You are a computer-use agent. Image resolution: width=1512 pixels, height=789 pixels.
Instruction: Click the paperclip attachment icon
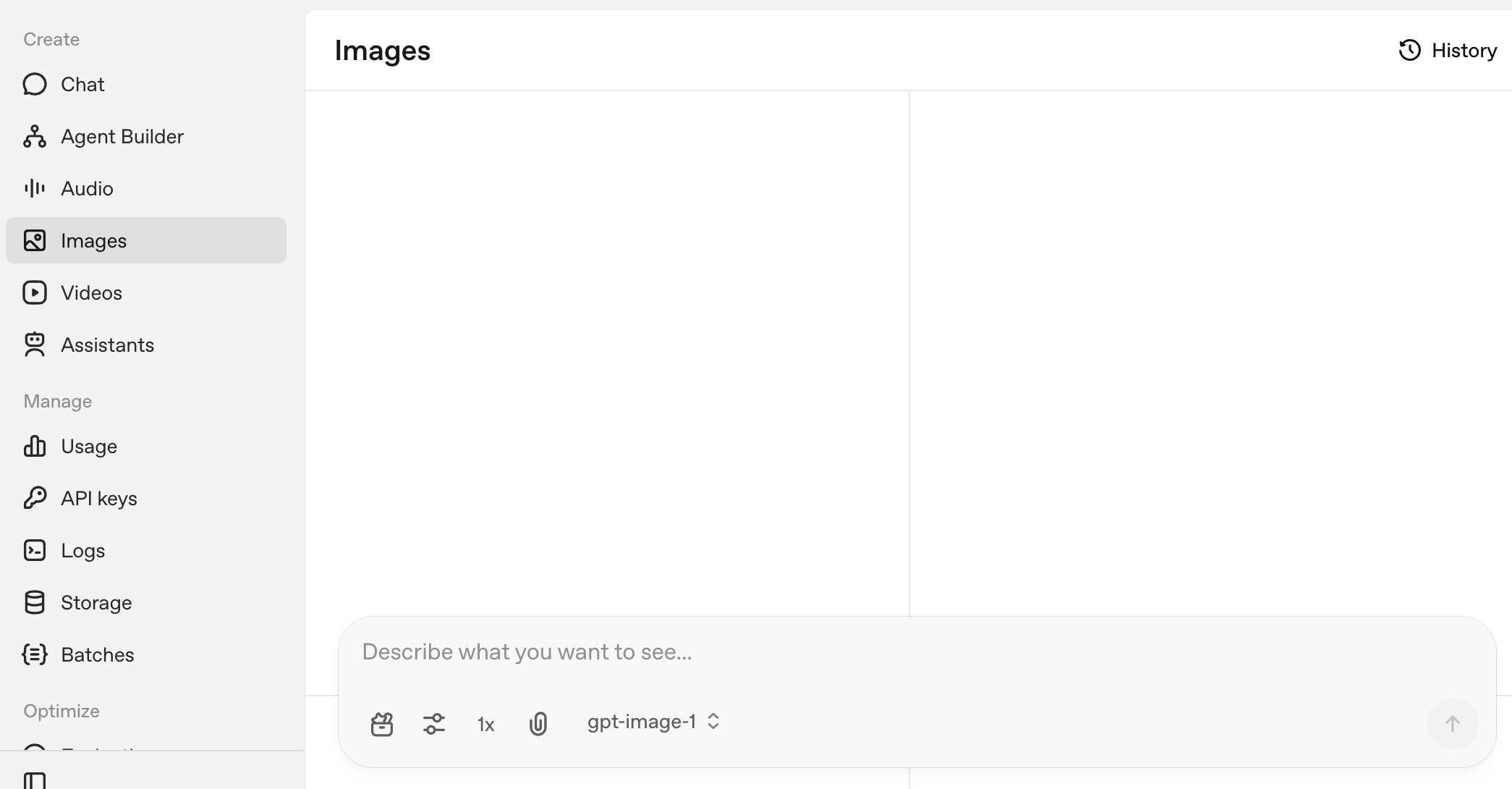(538, 724)
